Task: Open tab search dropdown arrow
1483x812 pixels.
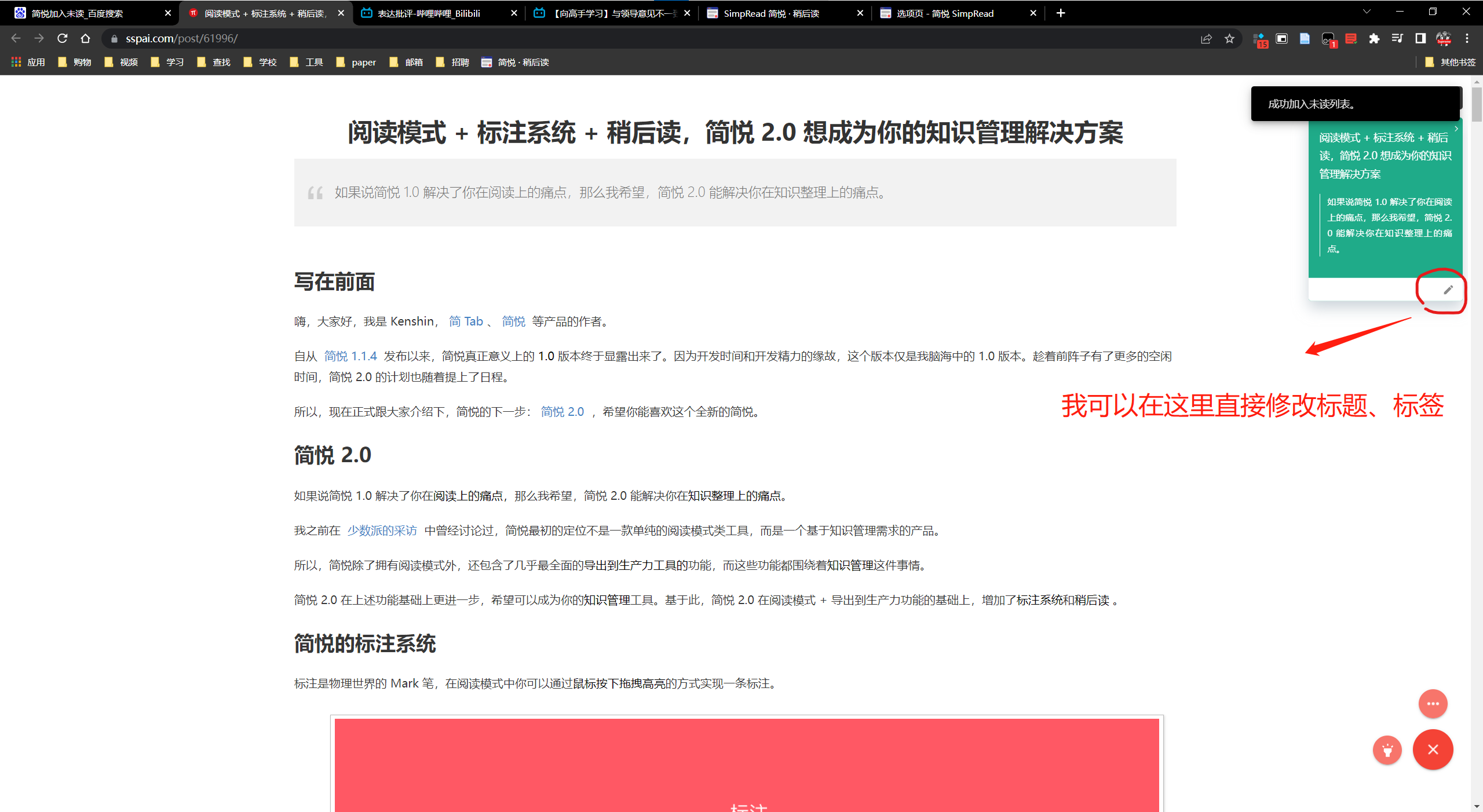Action: [x=1367, y=12]
